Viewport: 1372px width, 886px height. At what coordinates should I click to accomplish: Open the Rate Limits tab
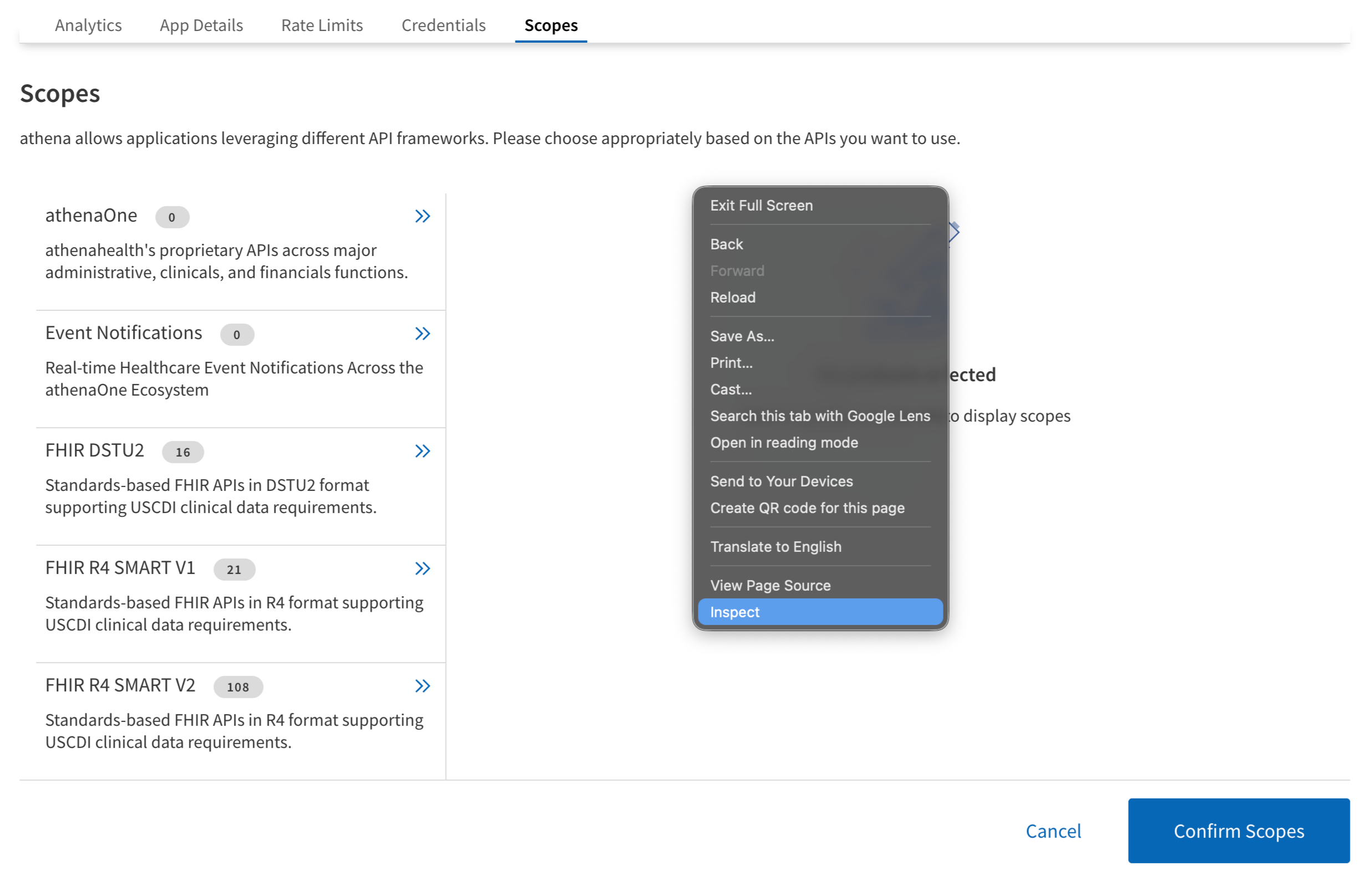tap(322, 25)
